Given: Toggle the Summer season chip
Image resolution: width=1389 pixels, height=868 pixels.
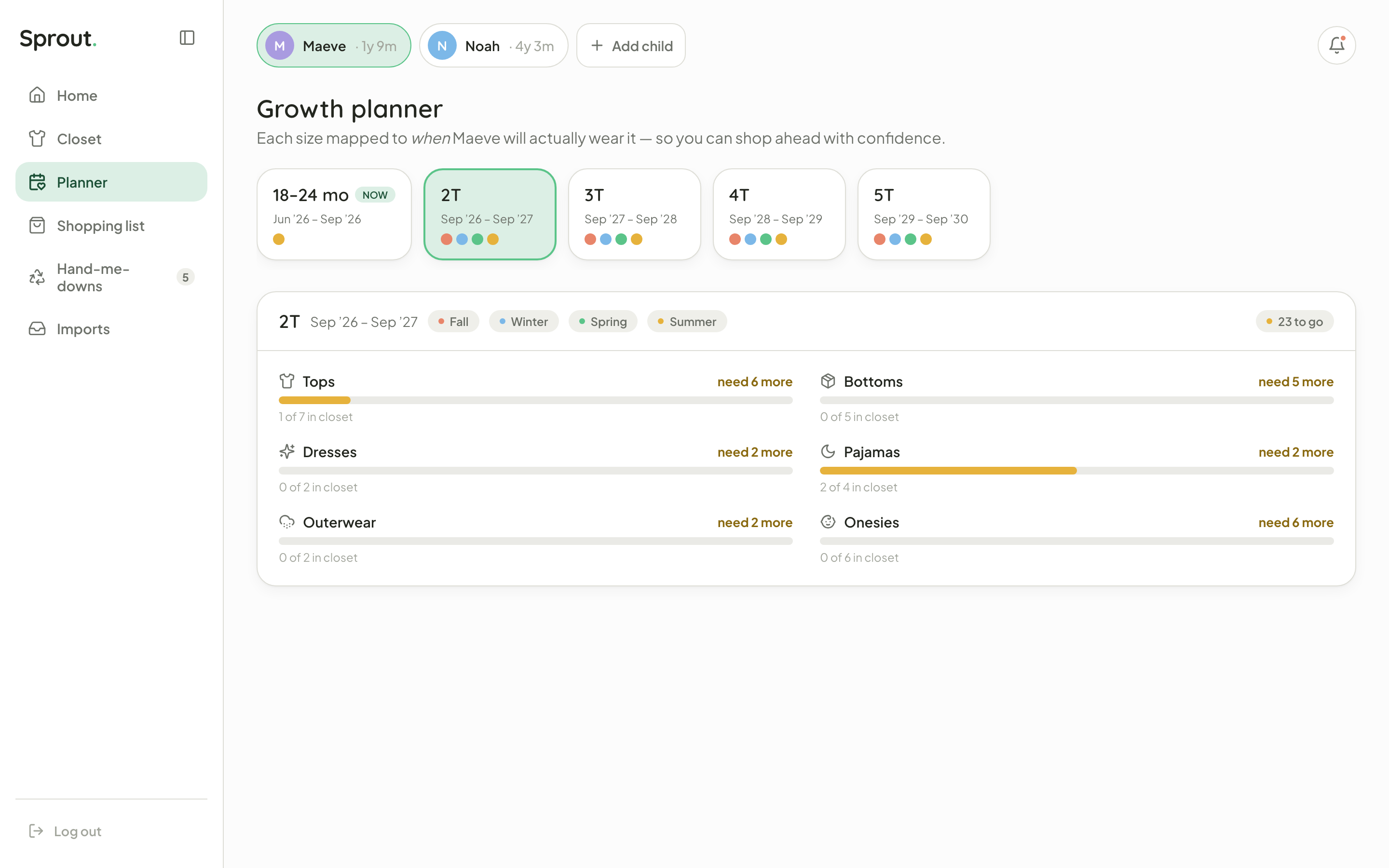Looking at the screenshot, I should click(x=687, y=322).
